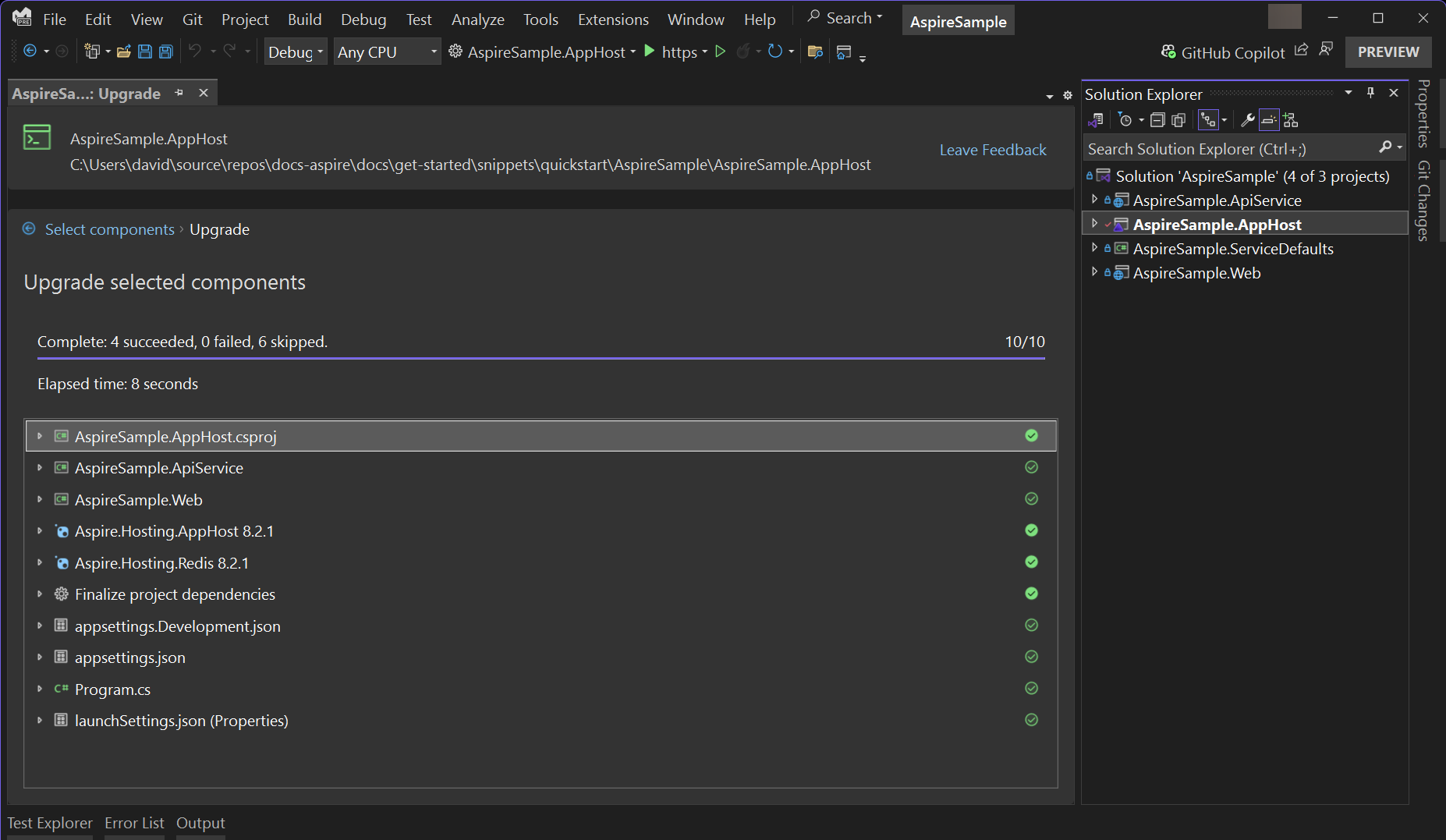The height and width of the screenshot is (840, 1446).
Task: Expand AspireSample.AppHost.csproj upgrade row
Action: 40,436
